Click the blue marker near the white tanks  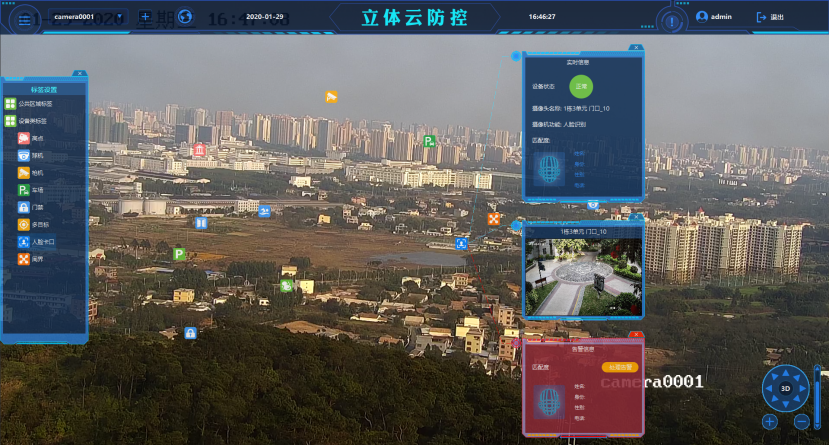click(x=264, y=211)
